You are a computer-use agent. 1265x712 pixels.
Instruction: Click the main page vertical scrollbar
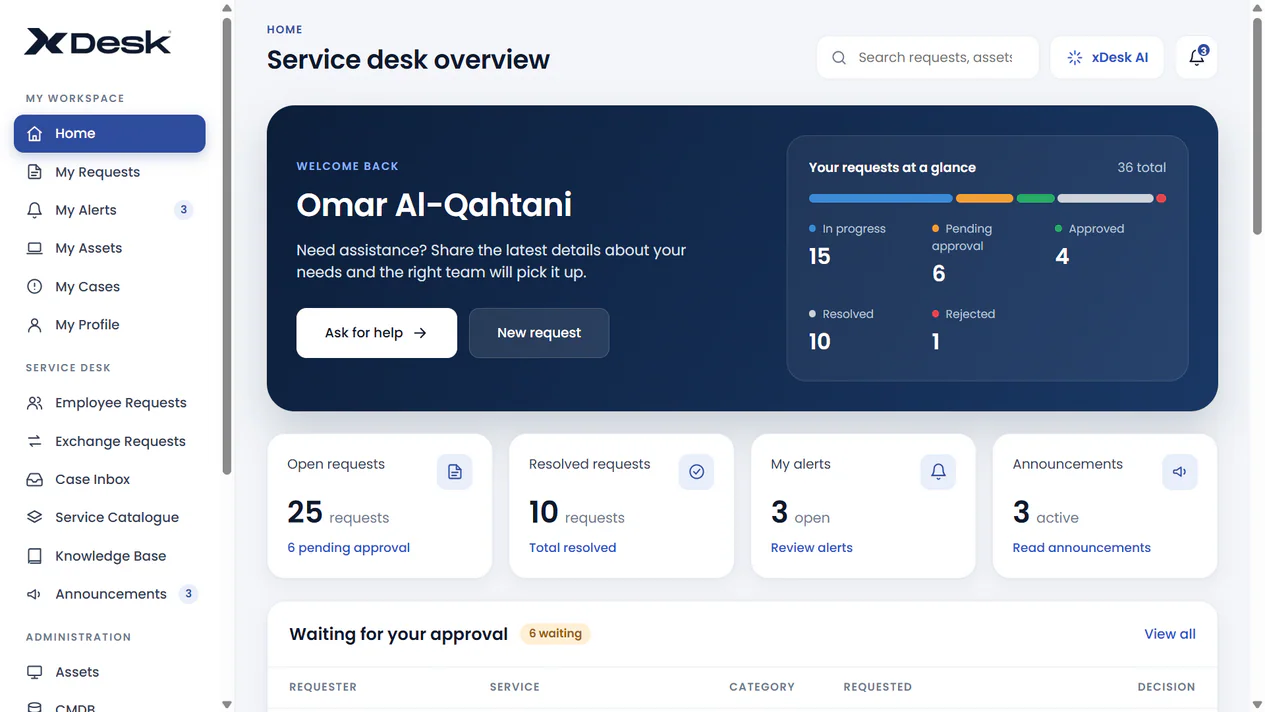point(1257,126)
